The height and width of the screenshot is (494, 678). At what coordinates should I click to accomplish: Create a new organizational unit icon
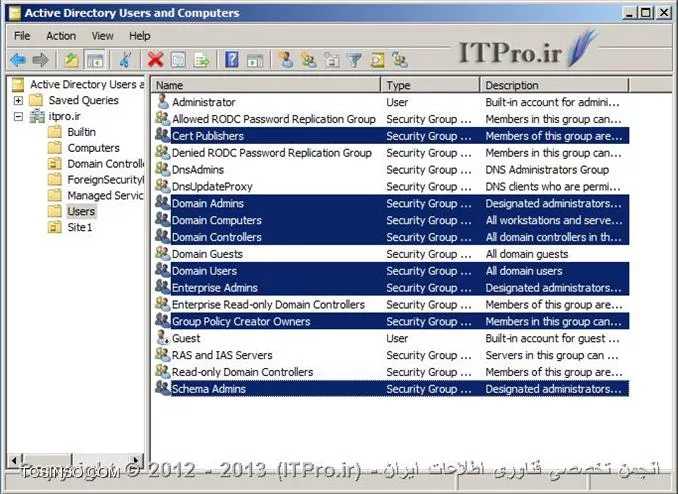tap(332, 60)
